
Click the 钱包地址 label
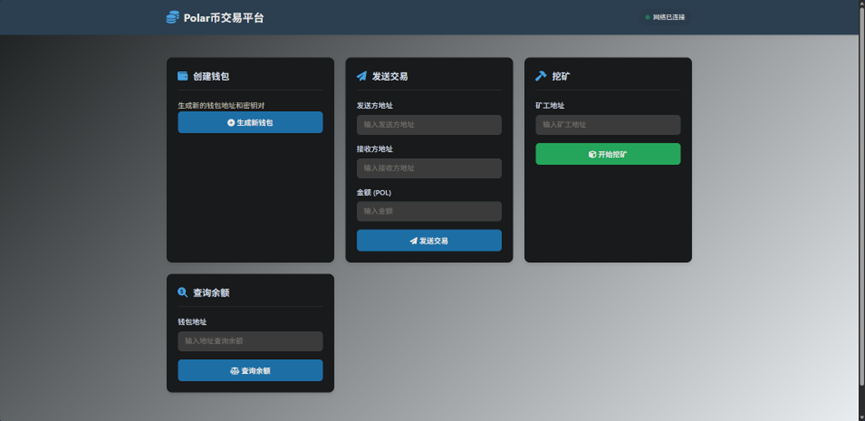192,322
